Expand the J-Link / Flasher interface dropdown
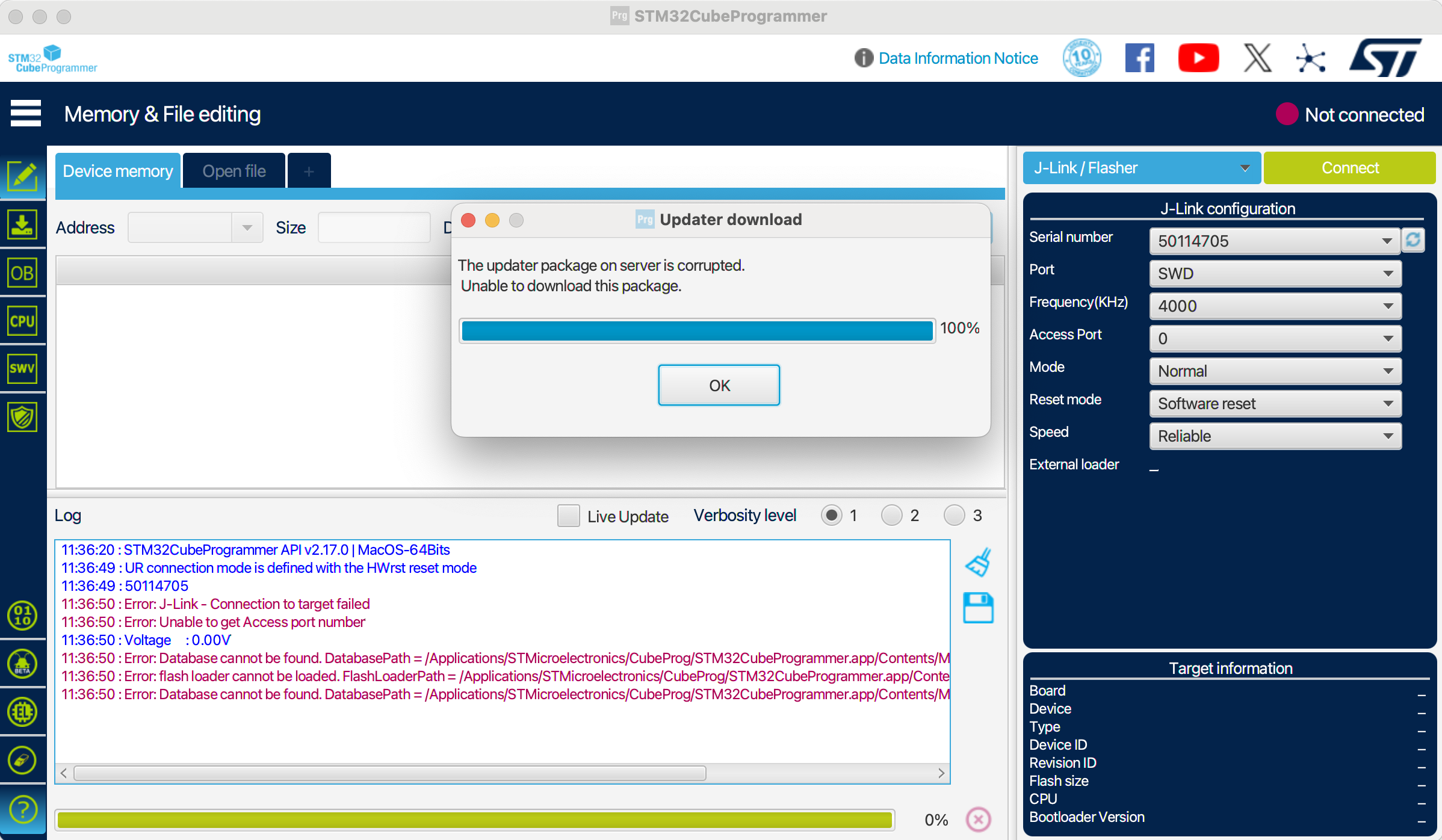The image size is (1442, 840). (1141, 168)
